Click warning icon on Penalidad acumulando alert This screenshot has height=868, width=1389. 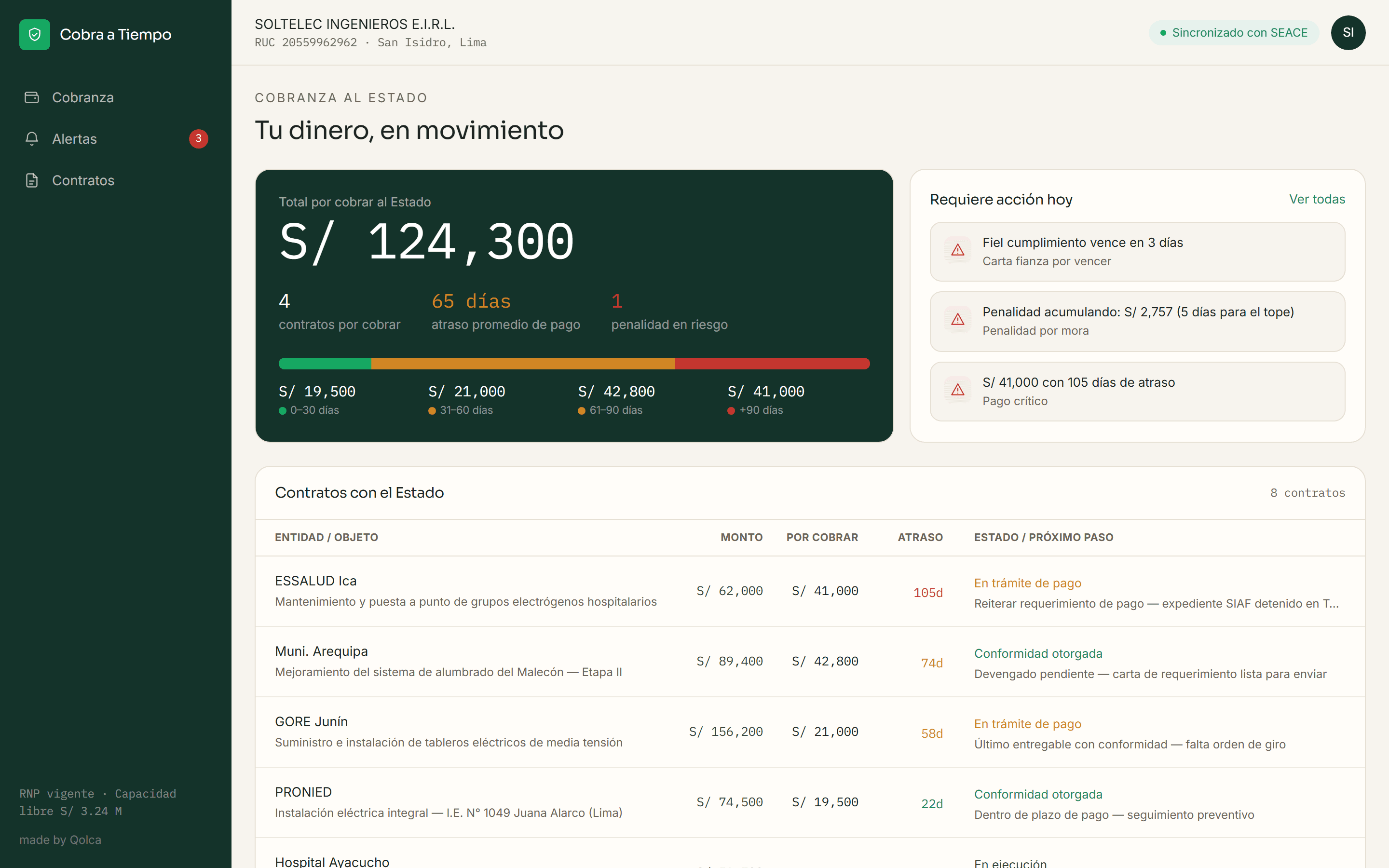point(957,320)
